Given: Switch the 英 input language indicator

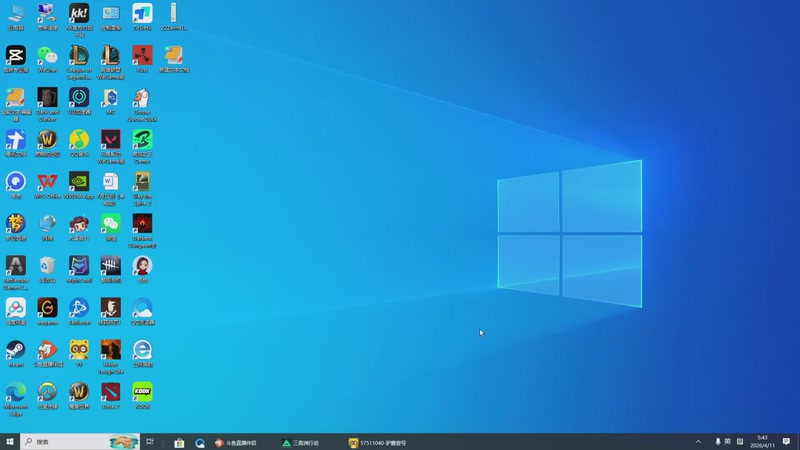Looking at the screenshot, I should point(728,442).
